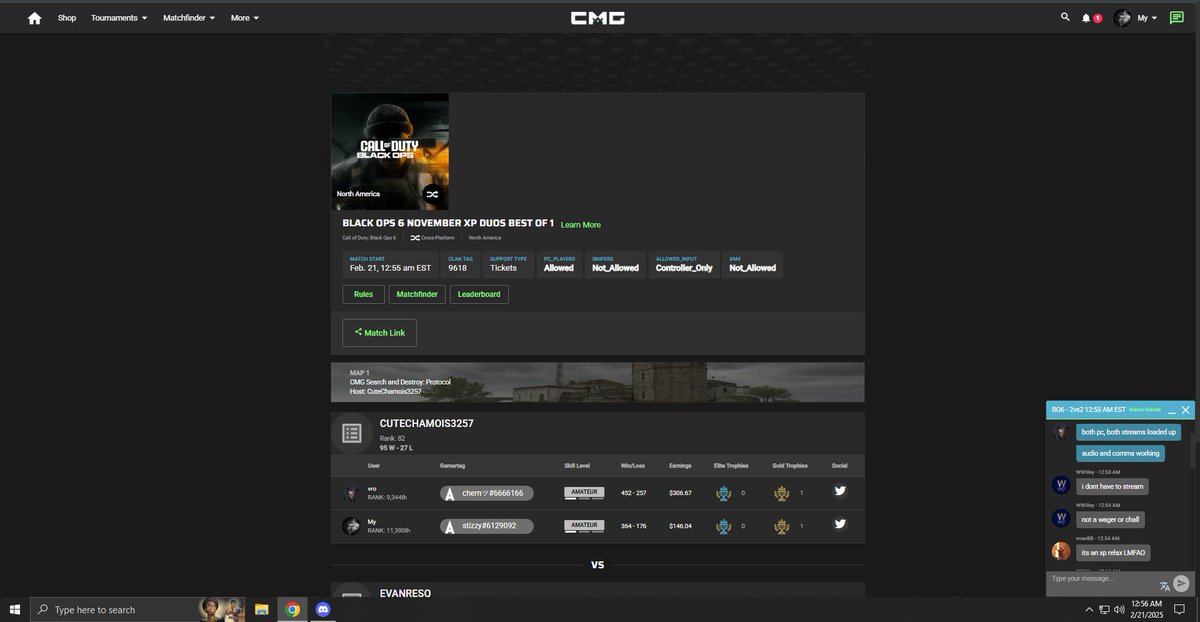Click the Rules button

click(x=364, y=294)
